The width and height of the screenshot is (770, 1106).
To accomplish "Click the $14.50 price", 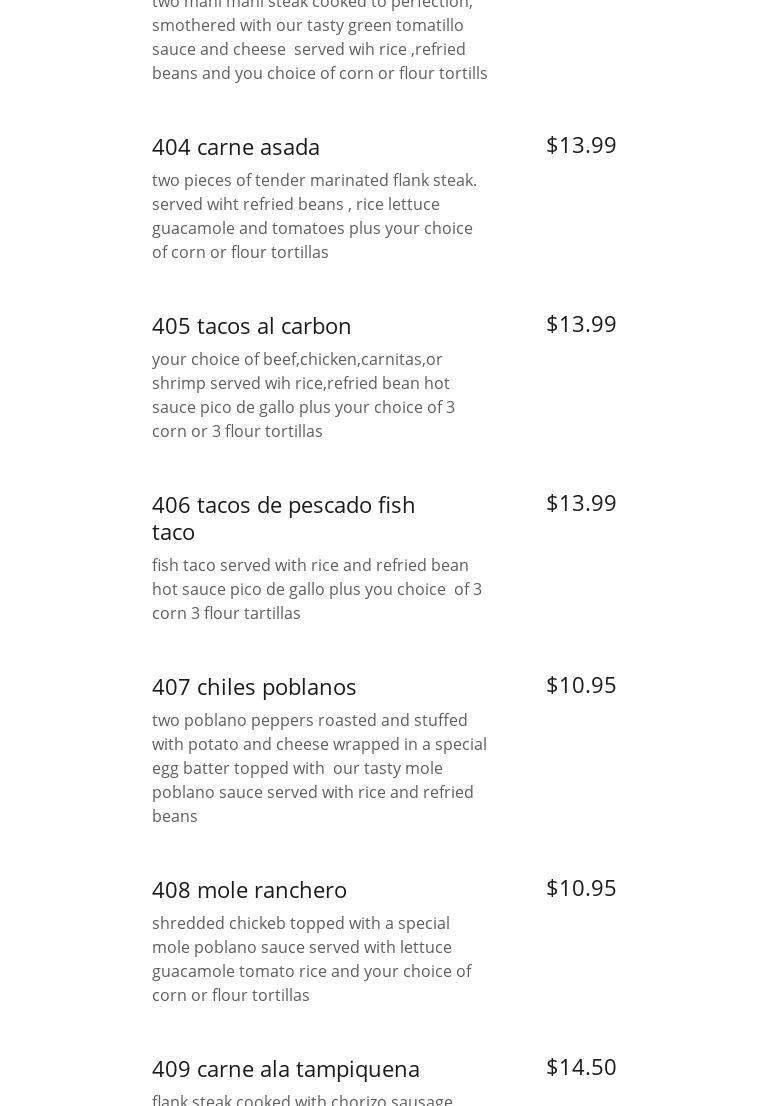I will 581,1067.
